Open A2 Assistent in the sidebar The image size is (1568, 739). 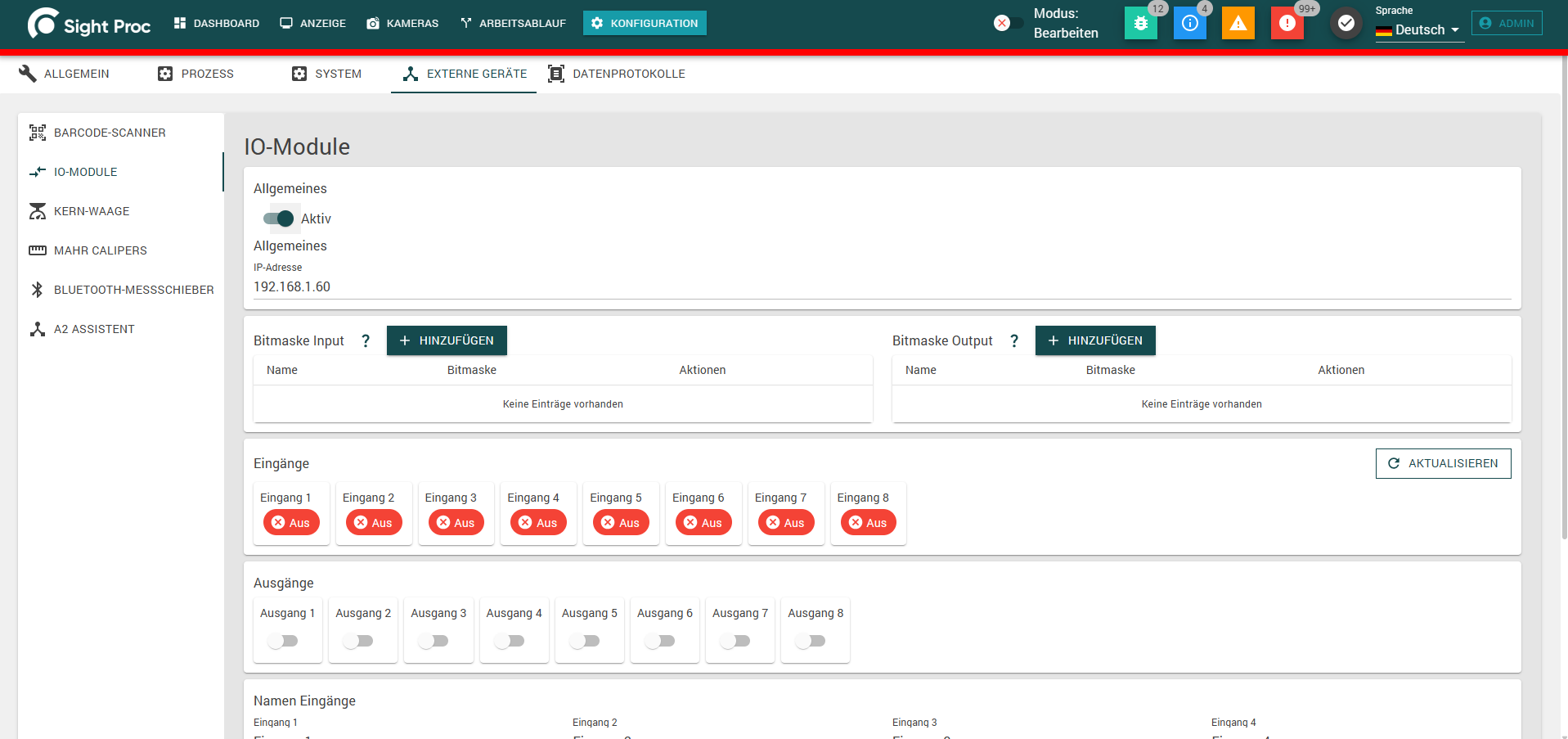coord(121,329)
